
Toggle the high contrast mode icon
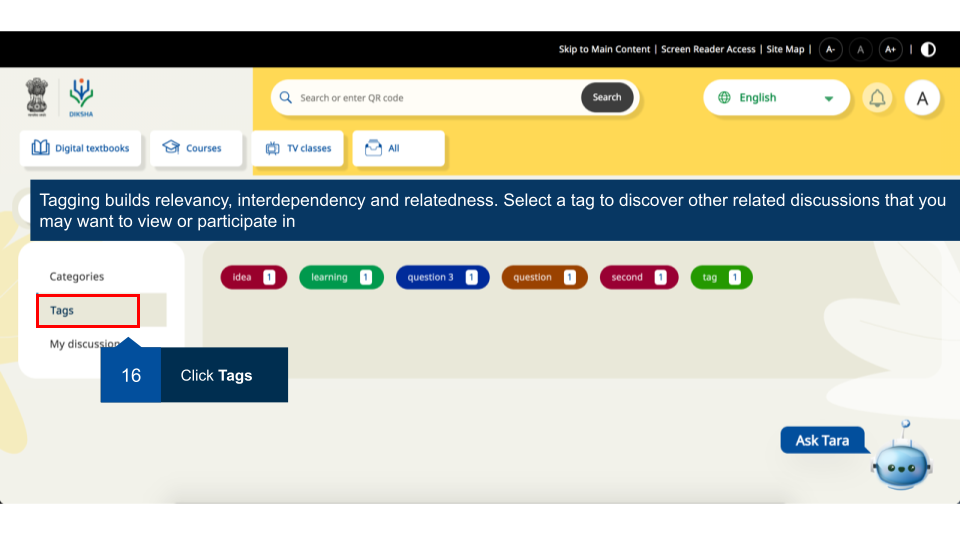(x=928, y=49)
